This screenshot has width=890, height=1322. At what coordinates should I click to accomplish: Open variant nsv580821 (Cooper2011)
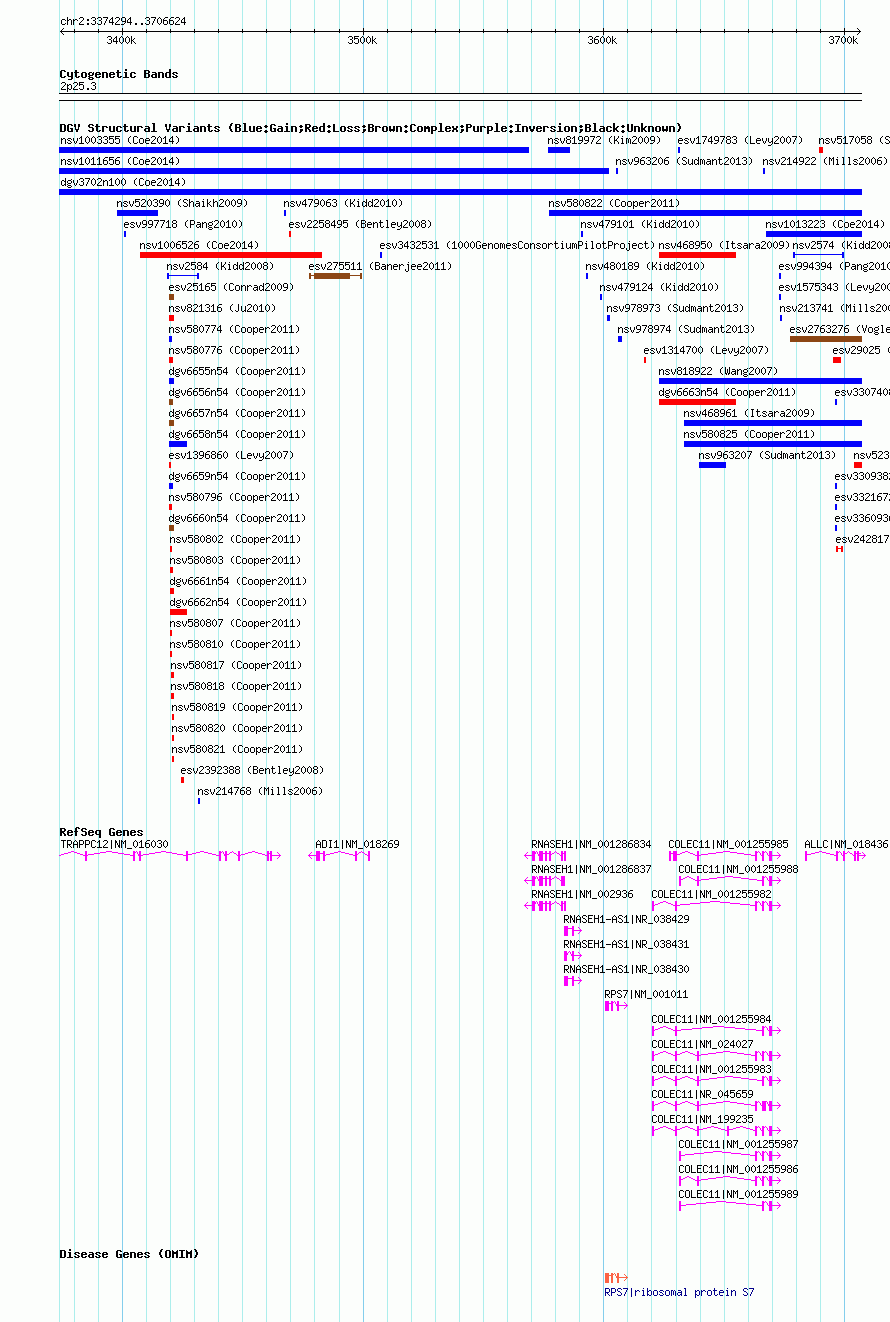(x=237, y=750)
